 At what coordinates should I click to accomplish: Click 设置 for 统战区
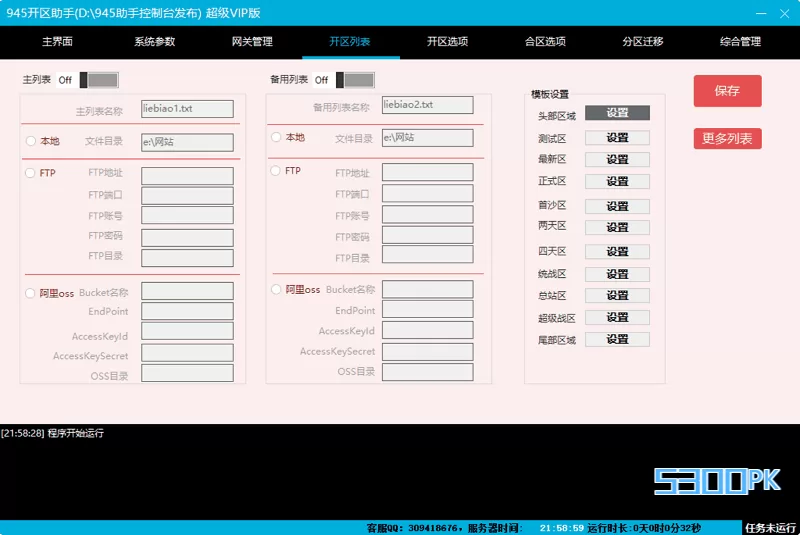coord(617,274)
